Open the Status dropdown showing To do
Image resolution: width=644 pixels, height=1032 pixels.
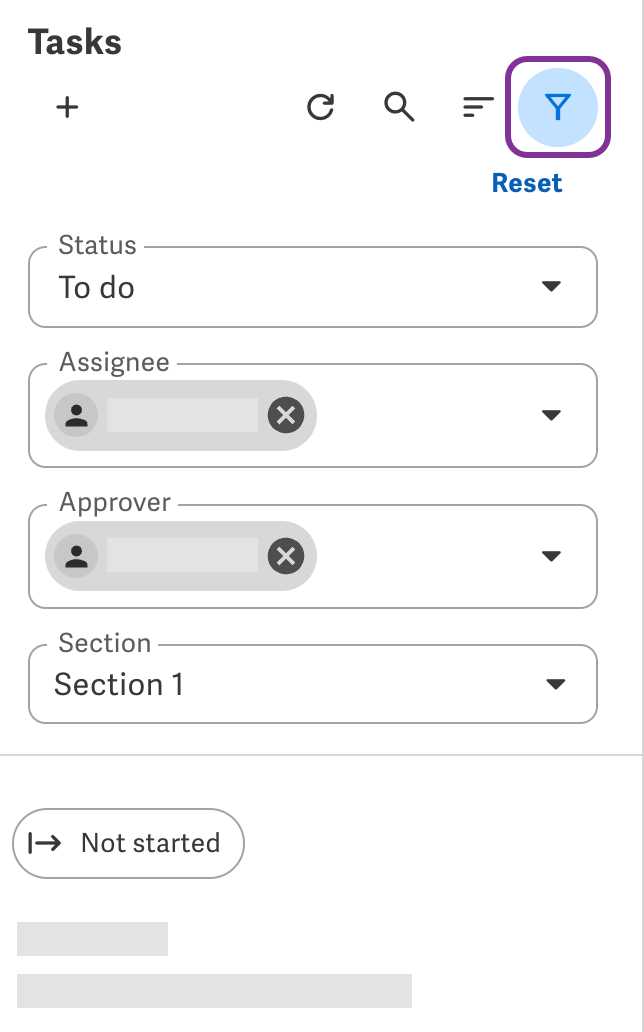point(313,286)
